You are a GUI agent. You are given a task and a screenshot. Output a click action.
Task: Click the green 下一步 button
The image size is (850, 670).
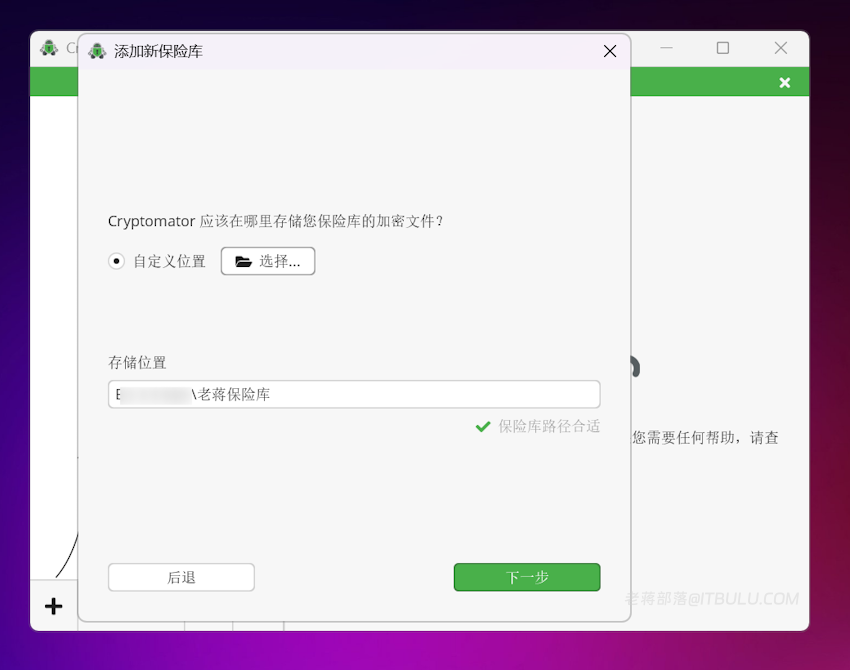pyautogui.click(x=527, y=577)
